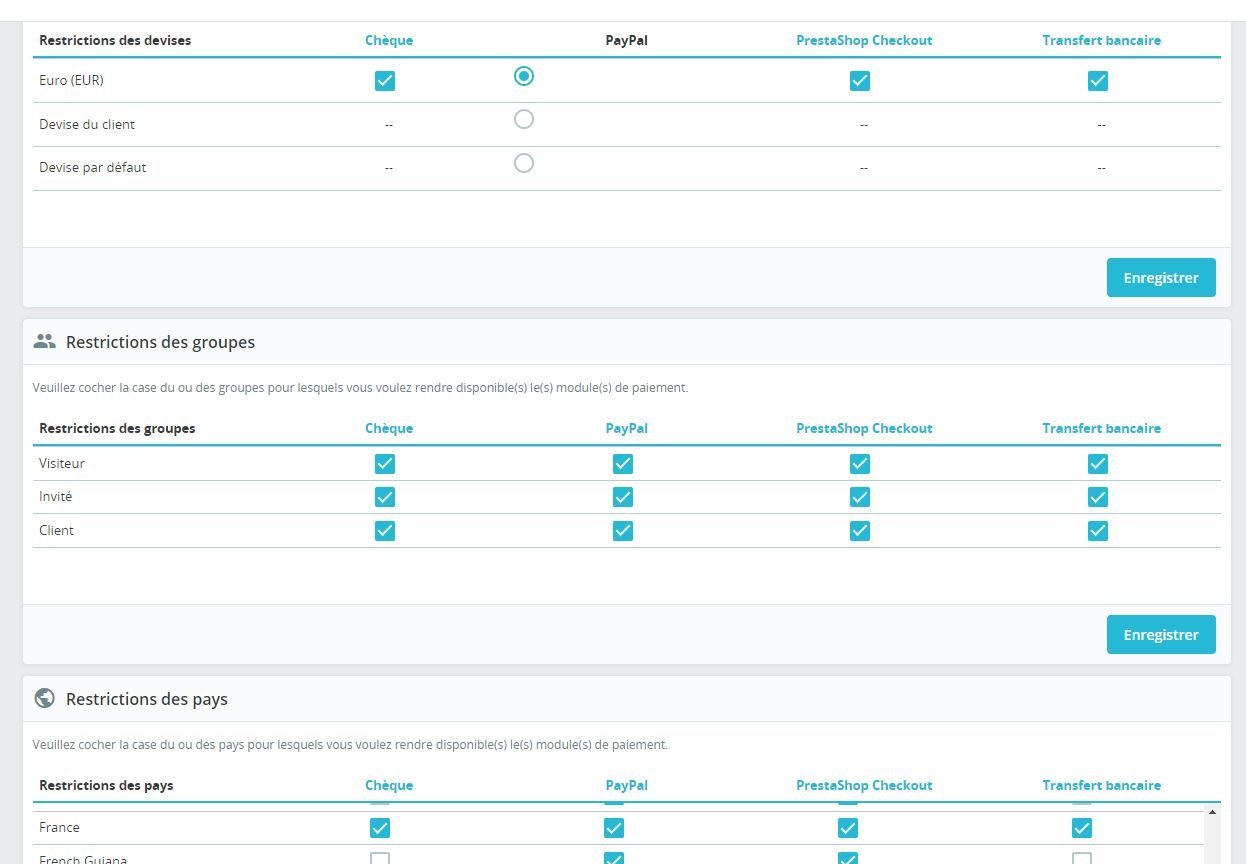1246x864 pixels.
Task: Disable PayPal for the Invité group
Action: 623,497
